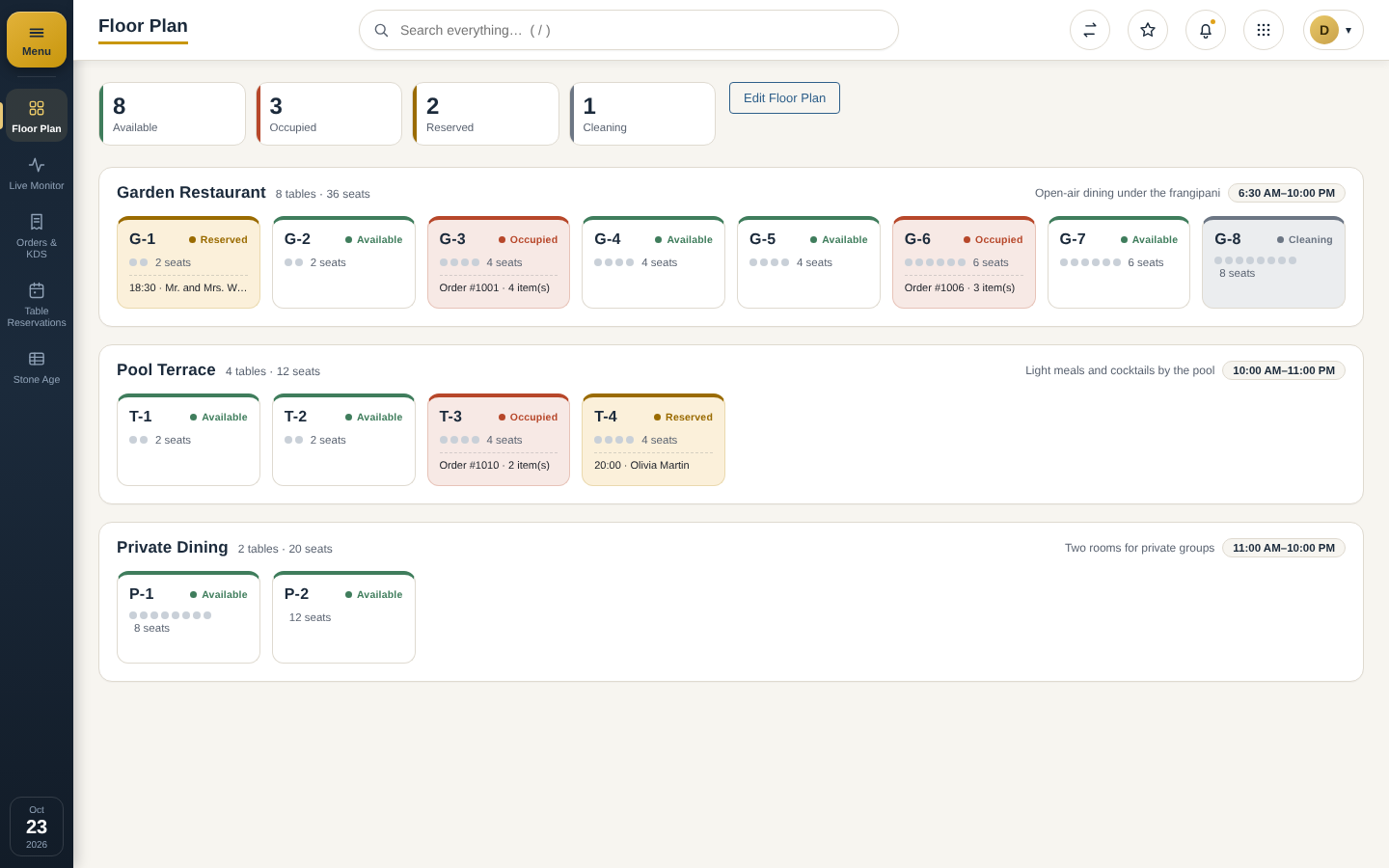This screenshot has height=868, width=1389.
Task: Click the Floor Plan page title
Action: coord(143,26)
